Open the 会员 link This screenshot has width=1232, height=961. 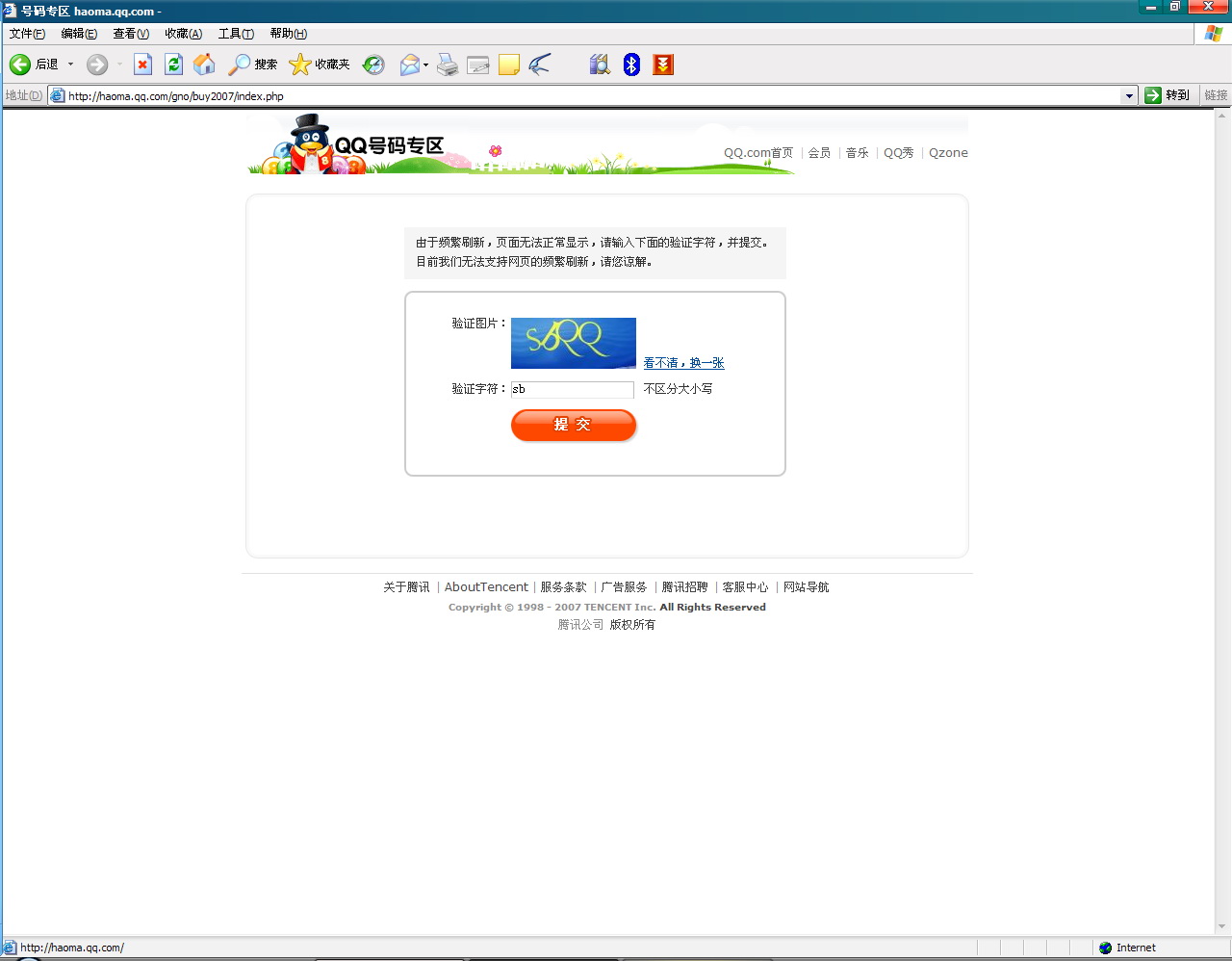[819, 153]
